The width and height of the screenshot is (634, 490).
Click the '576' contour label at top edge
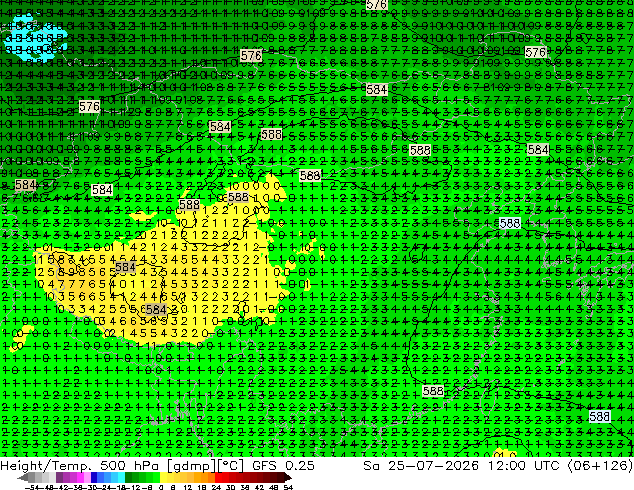376,4
